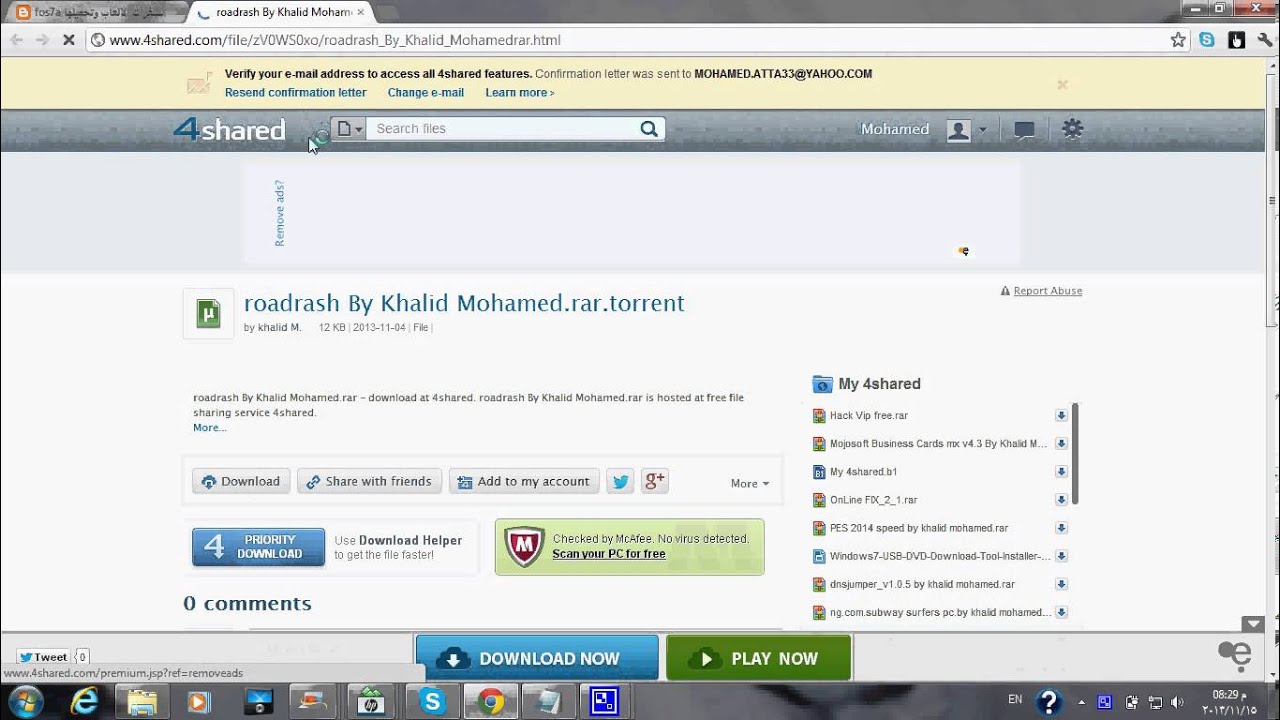Open the Windows Start menu

[25, 701]
